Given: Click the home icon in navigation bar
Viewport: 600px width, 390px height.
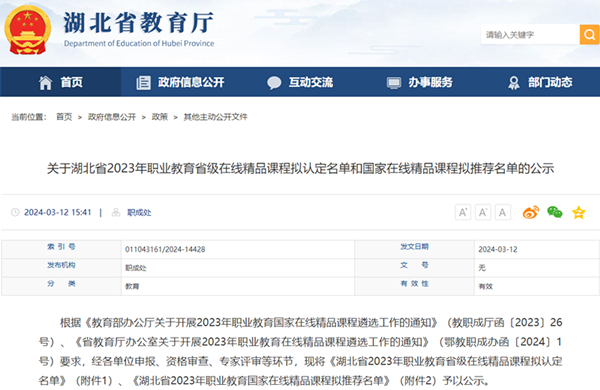Looking at the screenshot, I should tap(46, 82).
